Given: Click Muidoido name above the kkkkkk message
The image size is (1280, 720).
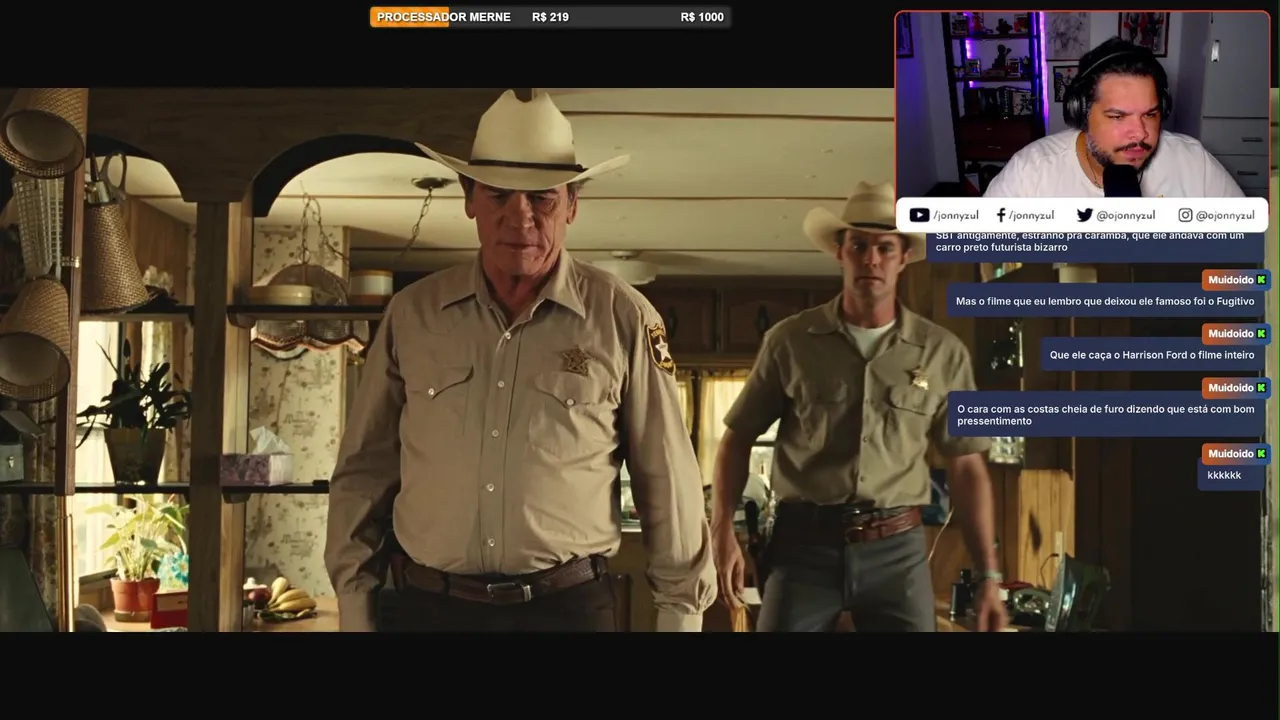Looking at the screenshot, I should (x=1230, y=454).
